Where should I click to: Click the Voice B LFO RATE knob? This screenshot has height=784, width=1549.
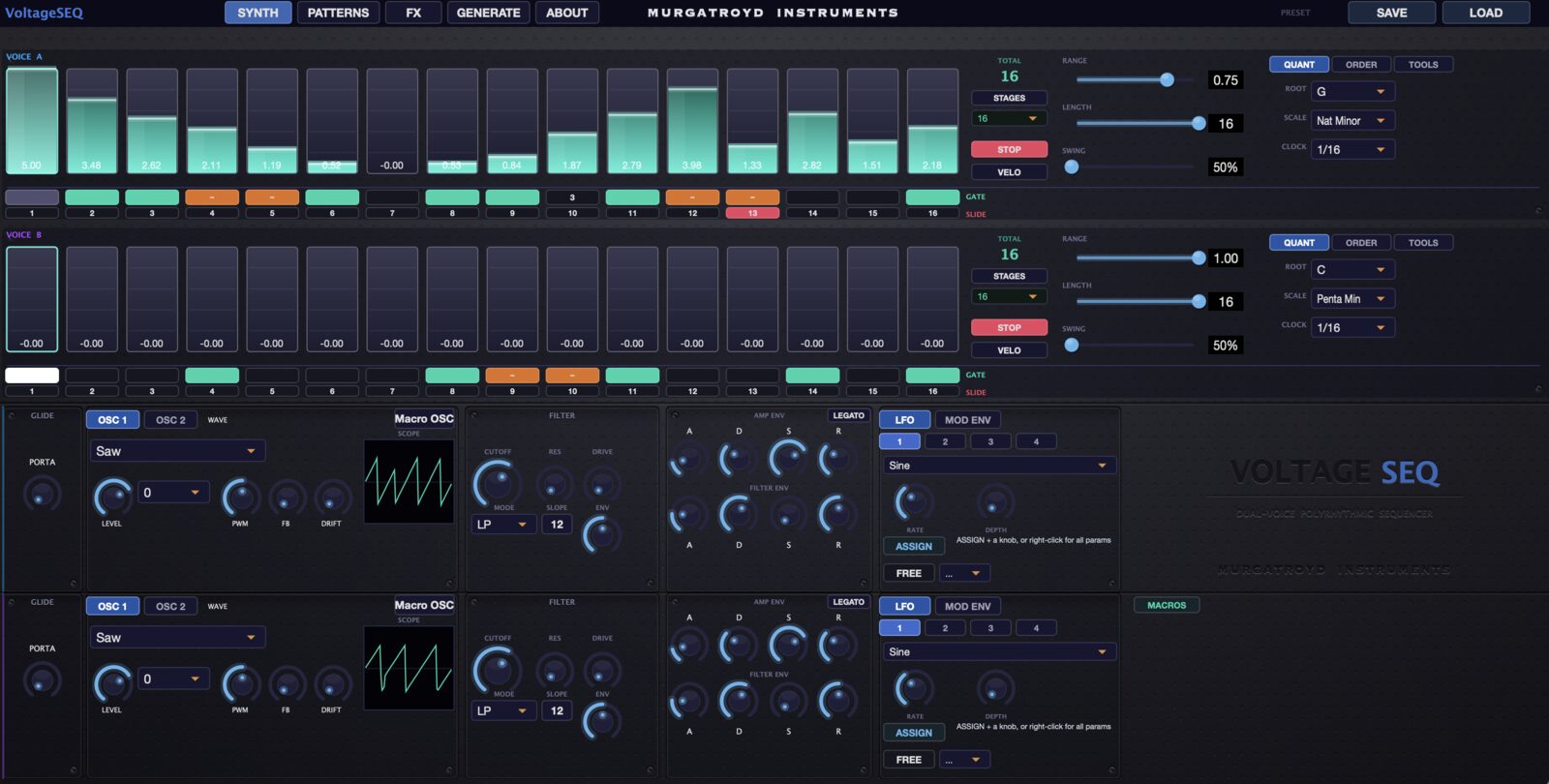point(914,689)
